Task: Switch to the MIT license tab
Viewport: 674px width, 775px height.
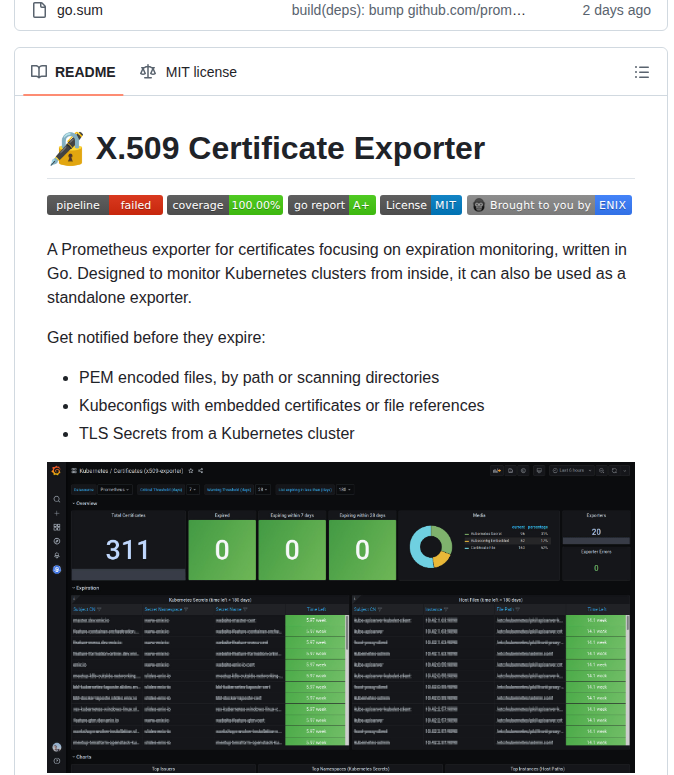Action: coord(188,72)
